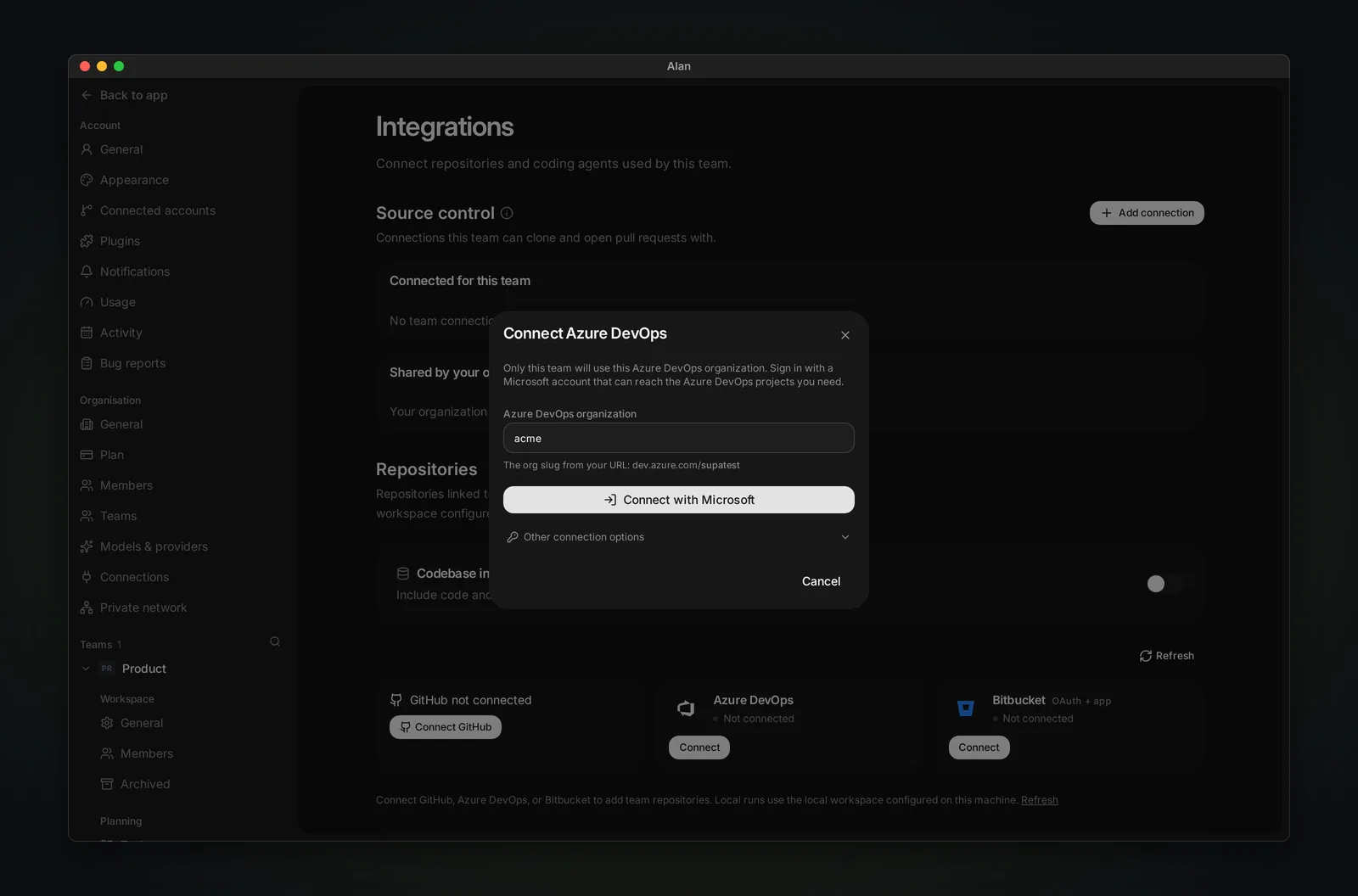
Task: Click the Private network icon
Action: click(x=87, y=608)
